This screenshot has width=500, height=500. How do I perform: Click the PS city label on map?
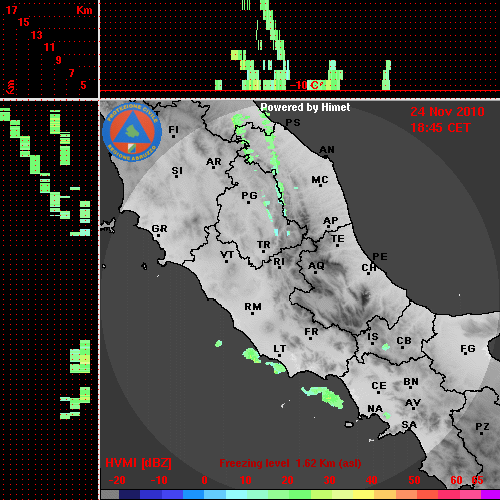coord(293,123)
